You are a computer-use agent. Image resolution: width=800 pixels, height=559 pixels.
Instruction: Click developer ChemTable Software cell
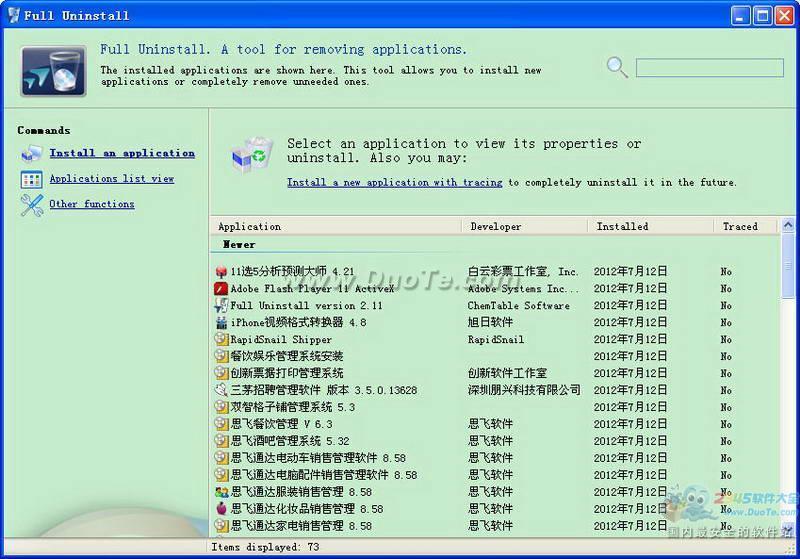coord(518,306)
